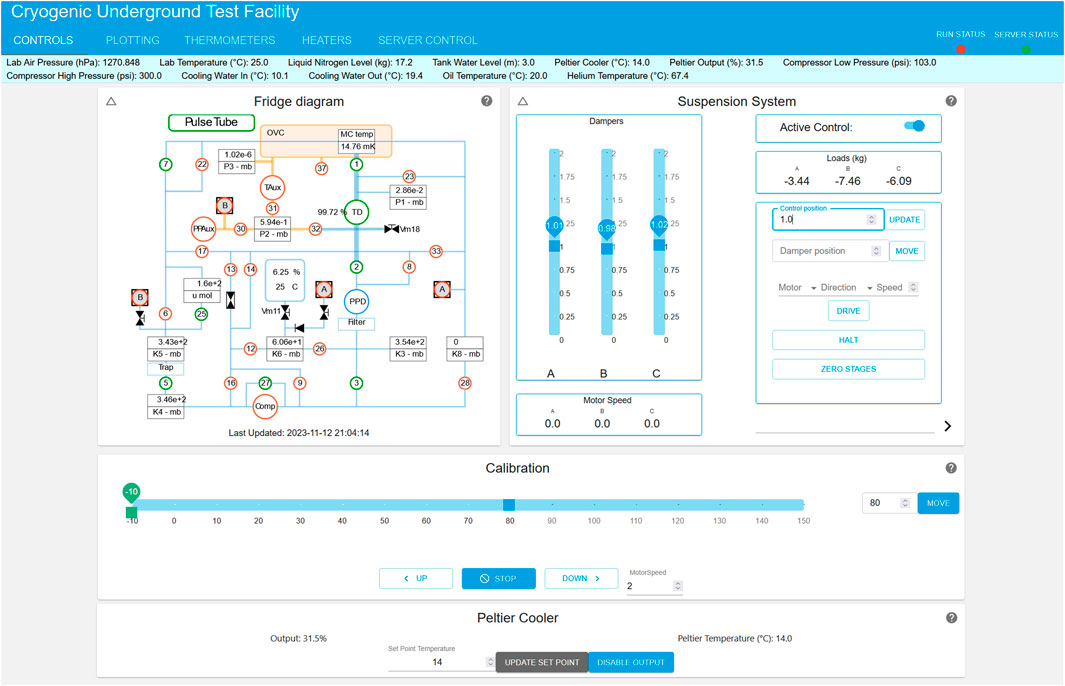Toggle valve 33 in the fridge diagram
The width and height of the screenshot is (1065, 686).
(x=436, y=251)
